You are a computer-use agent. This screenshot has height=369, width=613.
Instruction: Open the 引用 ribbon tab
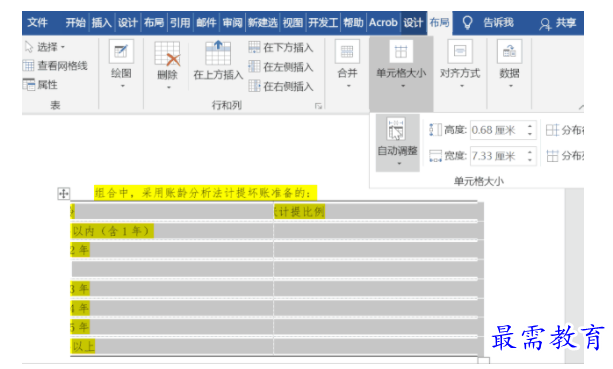pyautogui.click(x=180, y=23)
